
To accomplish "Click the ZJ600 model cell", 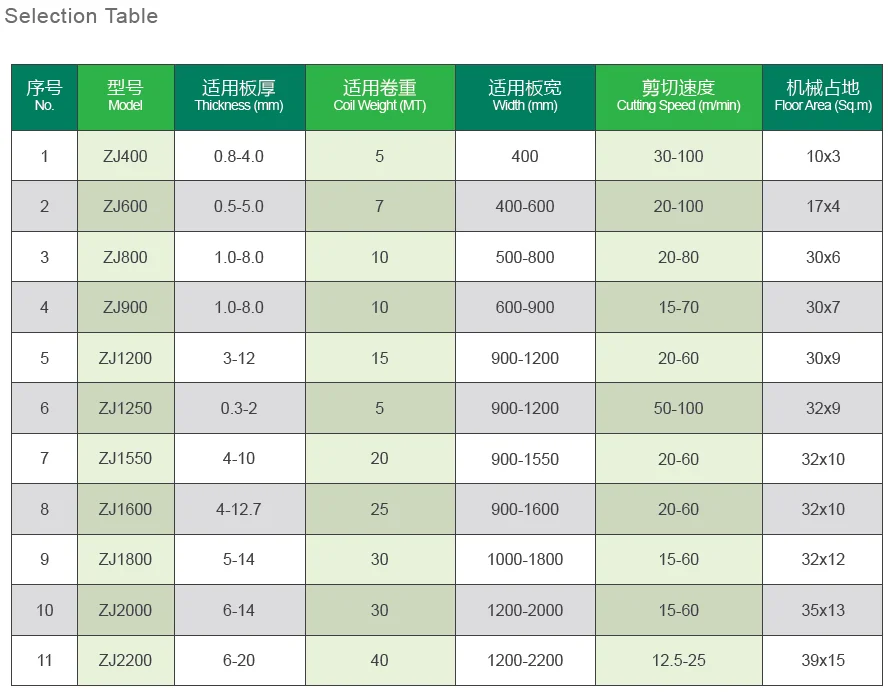I will point(125,206).
